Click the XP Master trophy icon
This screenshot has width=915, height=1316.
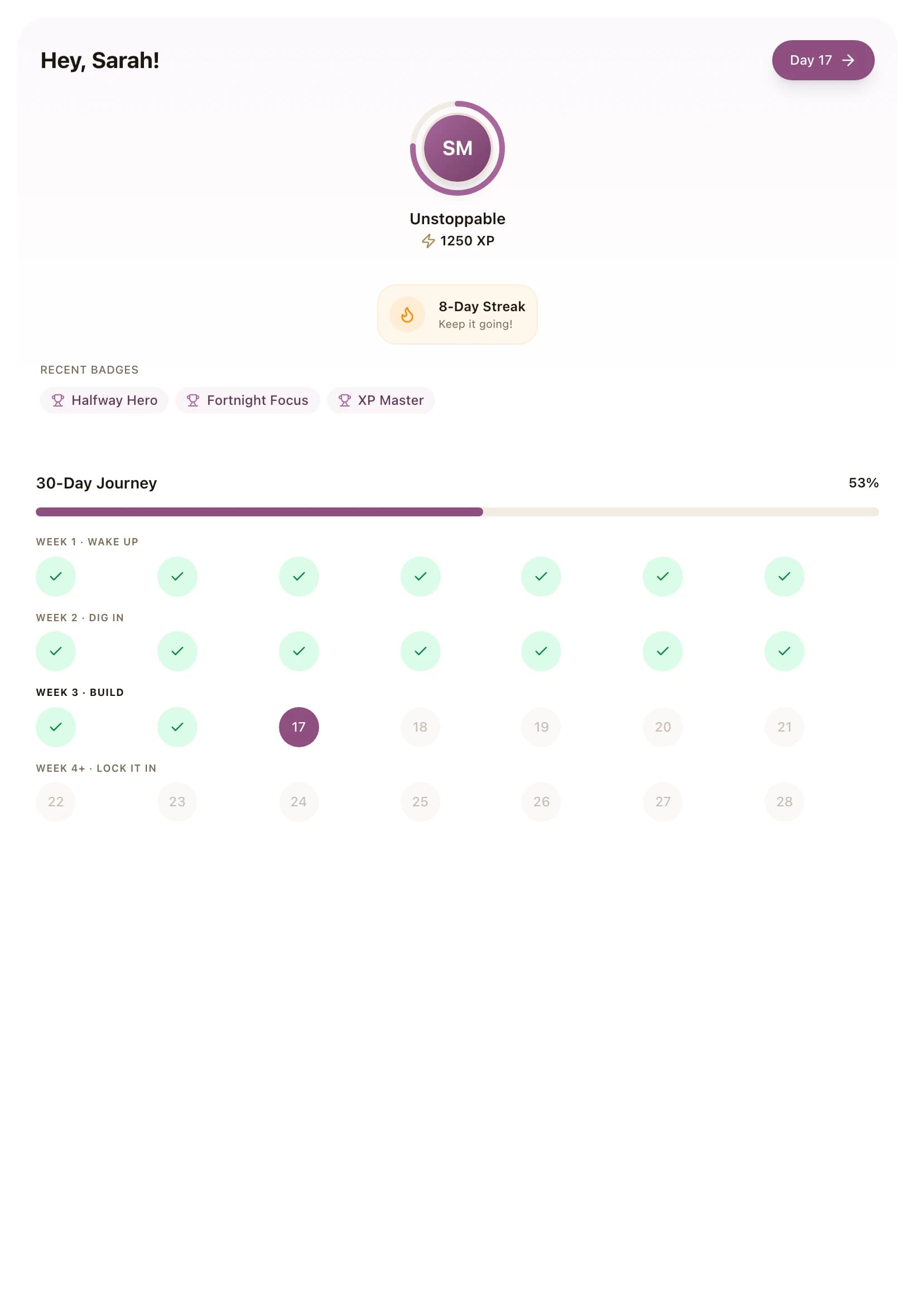pos(345,400)
